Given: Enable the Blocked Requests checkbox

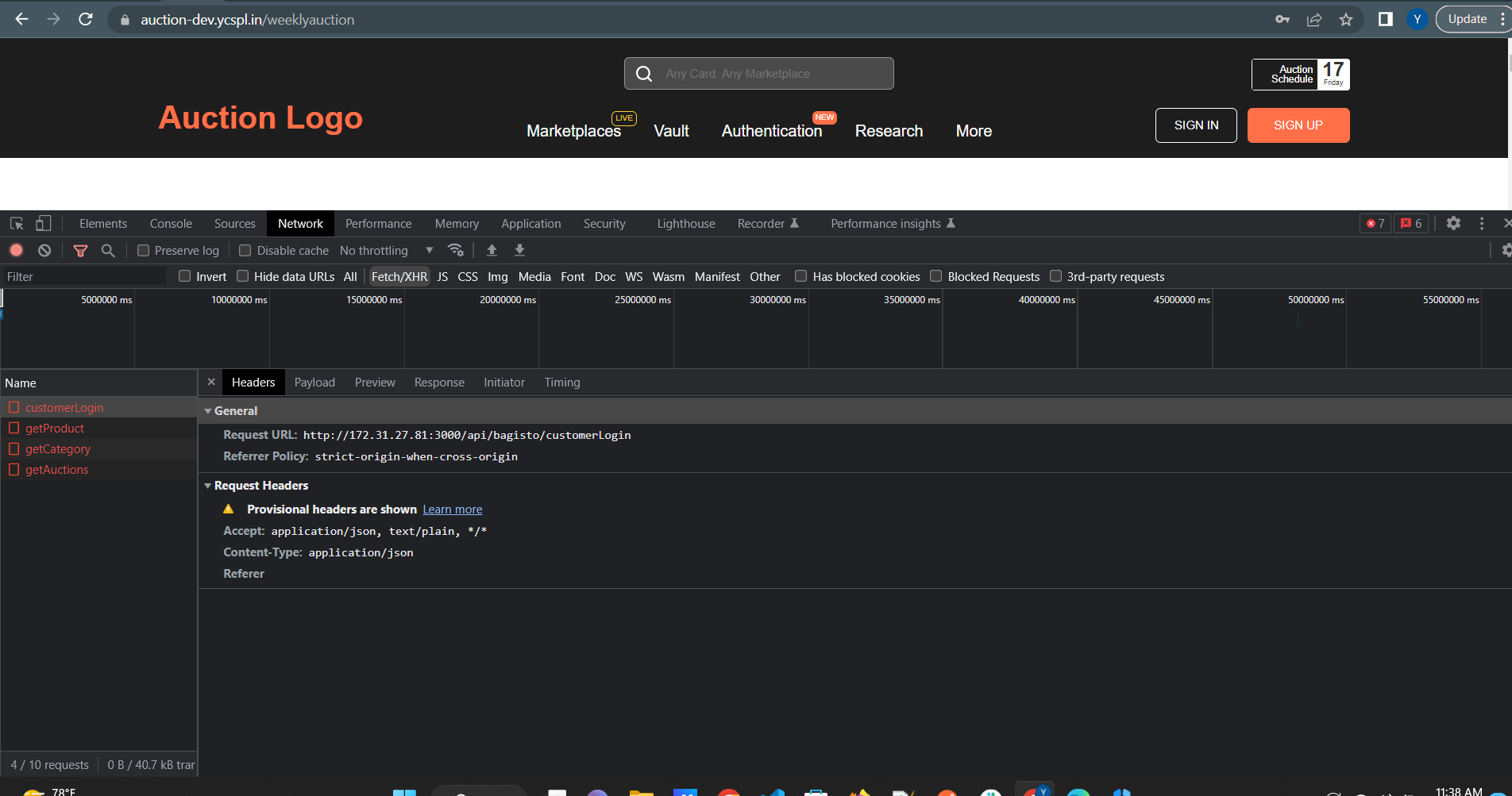Looking at the screenshot, I should [x=936, y=276].
